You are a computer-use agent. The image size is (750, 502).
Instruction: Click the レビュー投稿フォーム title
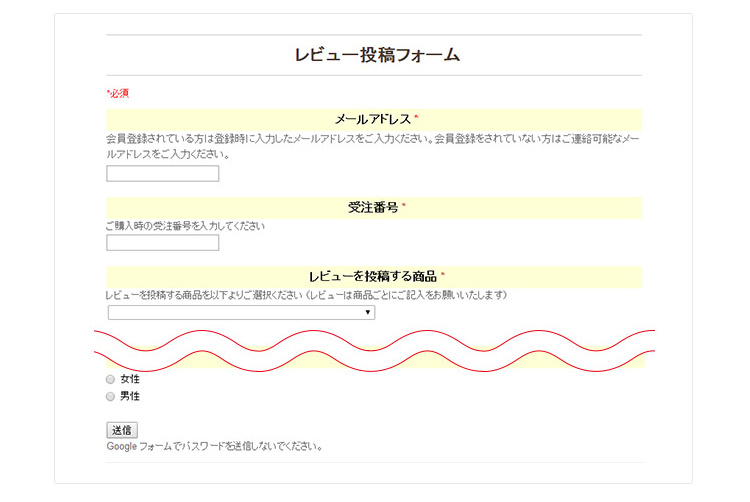[x=377, y=55]
